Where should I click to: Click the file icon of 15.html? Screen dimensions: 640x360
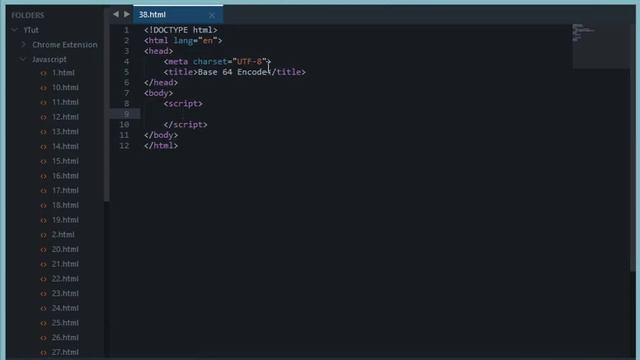click(44, 161)
